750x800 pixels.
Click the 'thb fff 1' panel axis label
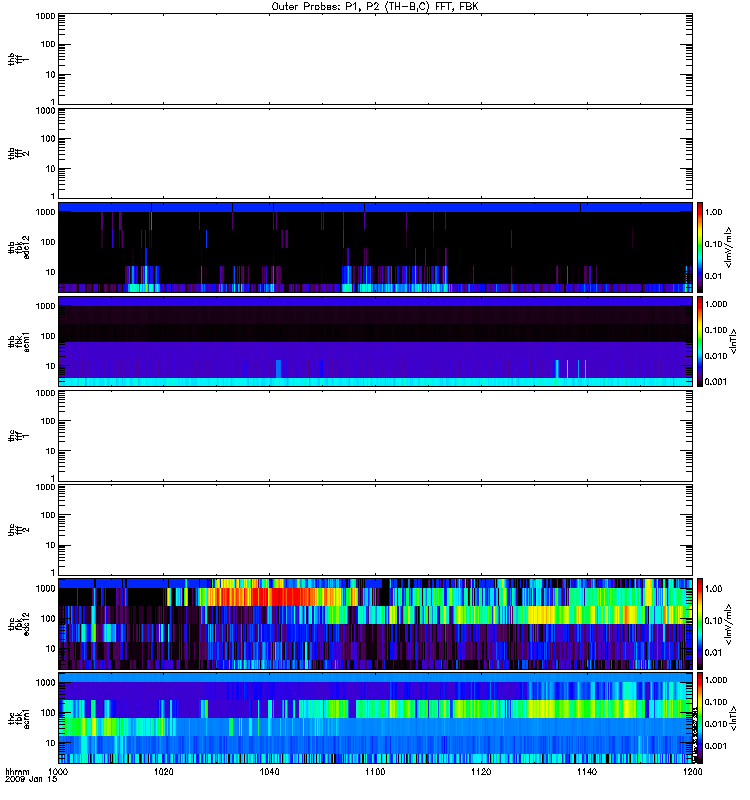click(18, 59)
